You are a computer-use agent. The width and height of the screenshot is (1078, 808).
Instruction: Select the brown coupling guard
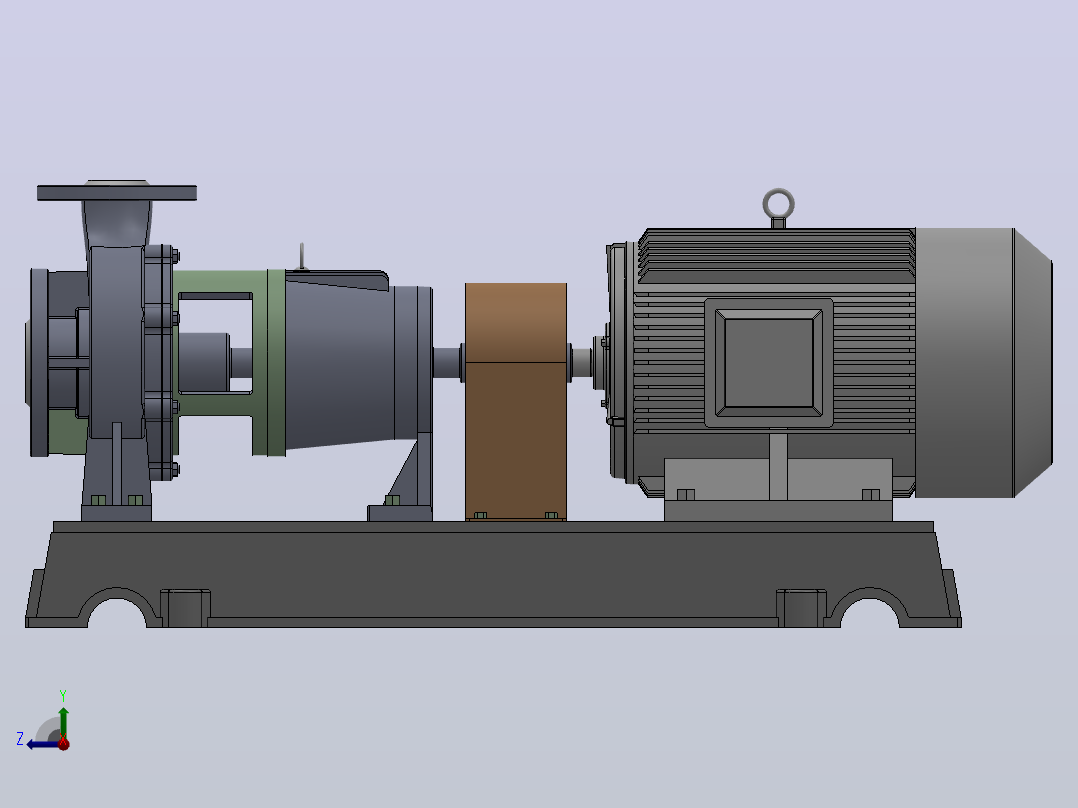coord(516,402)
